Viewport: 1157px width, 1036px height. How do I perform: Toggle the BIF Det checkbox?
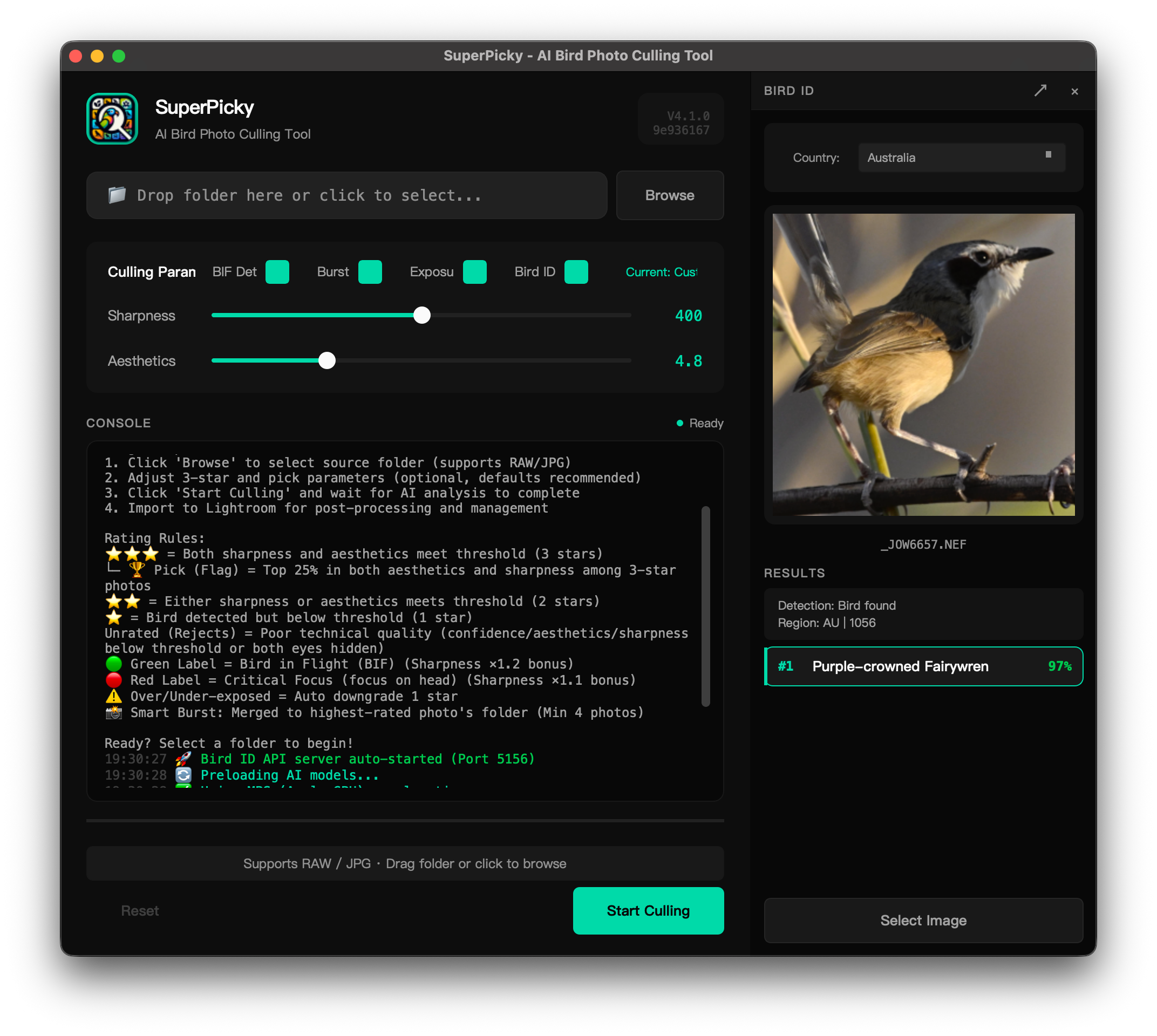[x=277, y=272]
